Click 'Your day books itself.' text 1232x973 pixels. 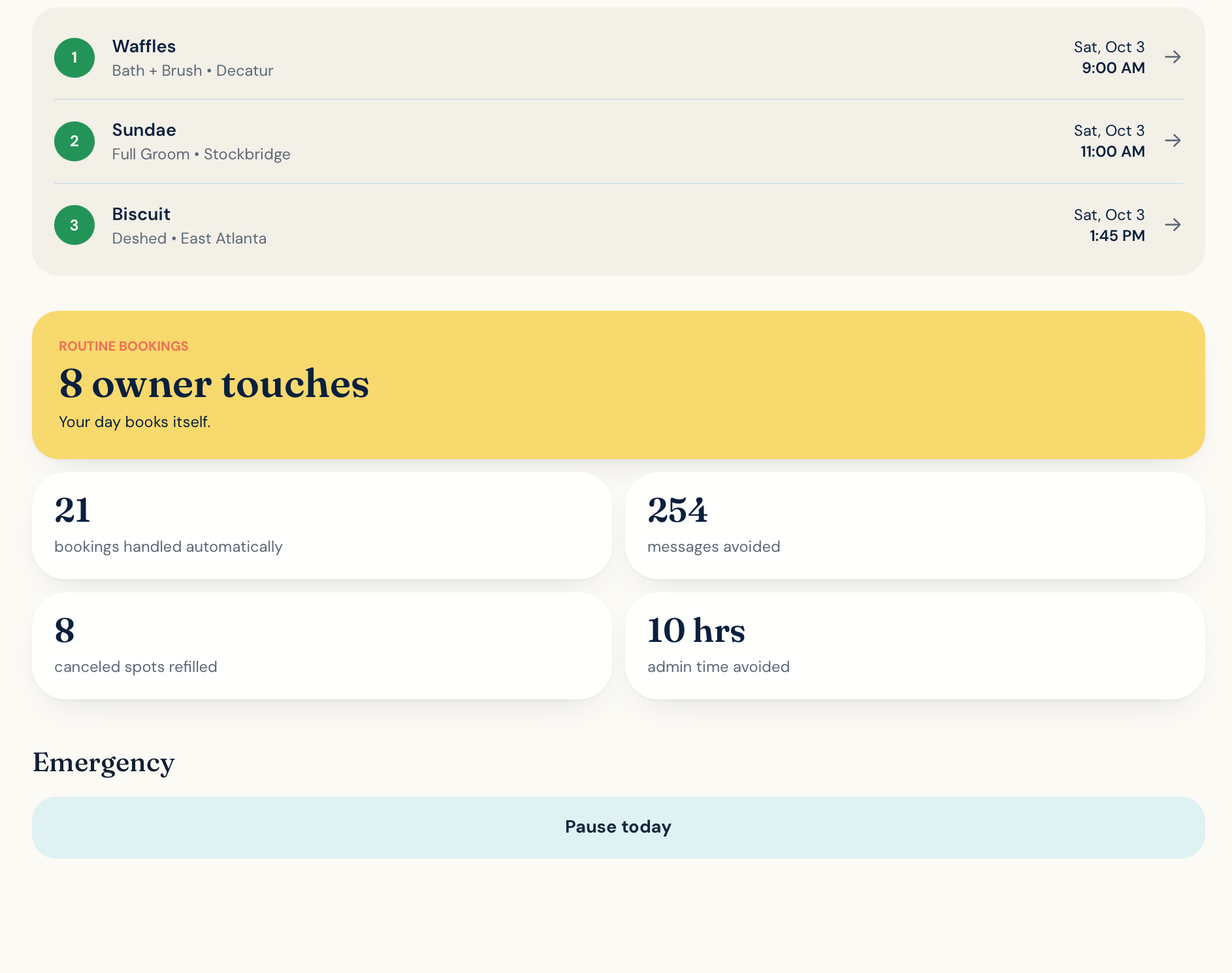click(x=135, y=422)
